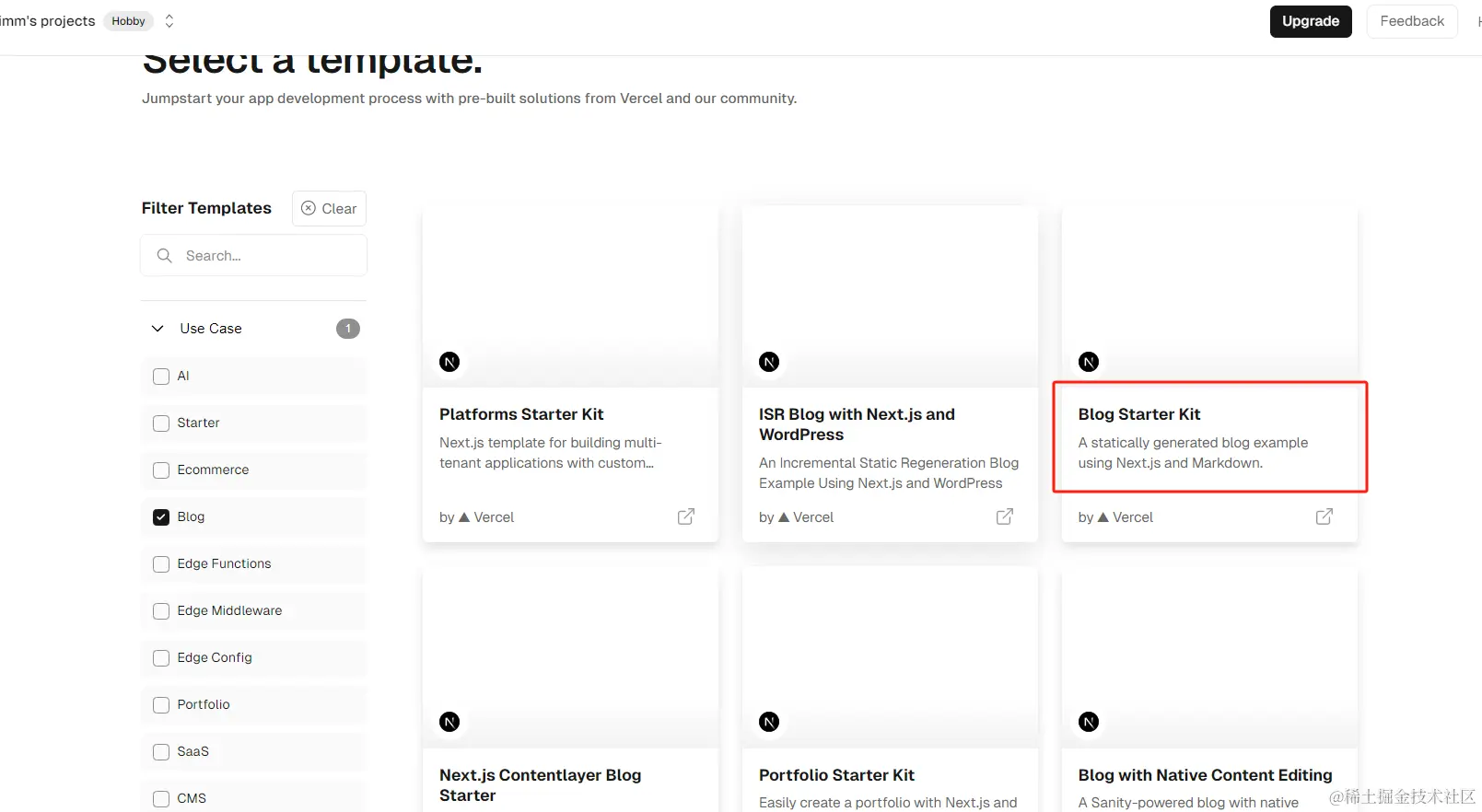Open the Feedback button
Image resolution: width=1482 pixels, height=812 pixels.
1412,21
